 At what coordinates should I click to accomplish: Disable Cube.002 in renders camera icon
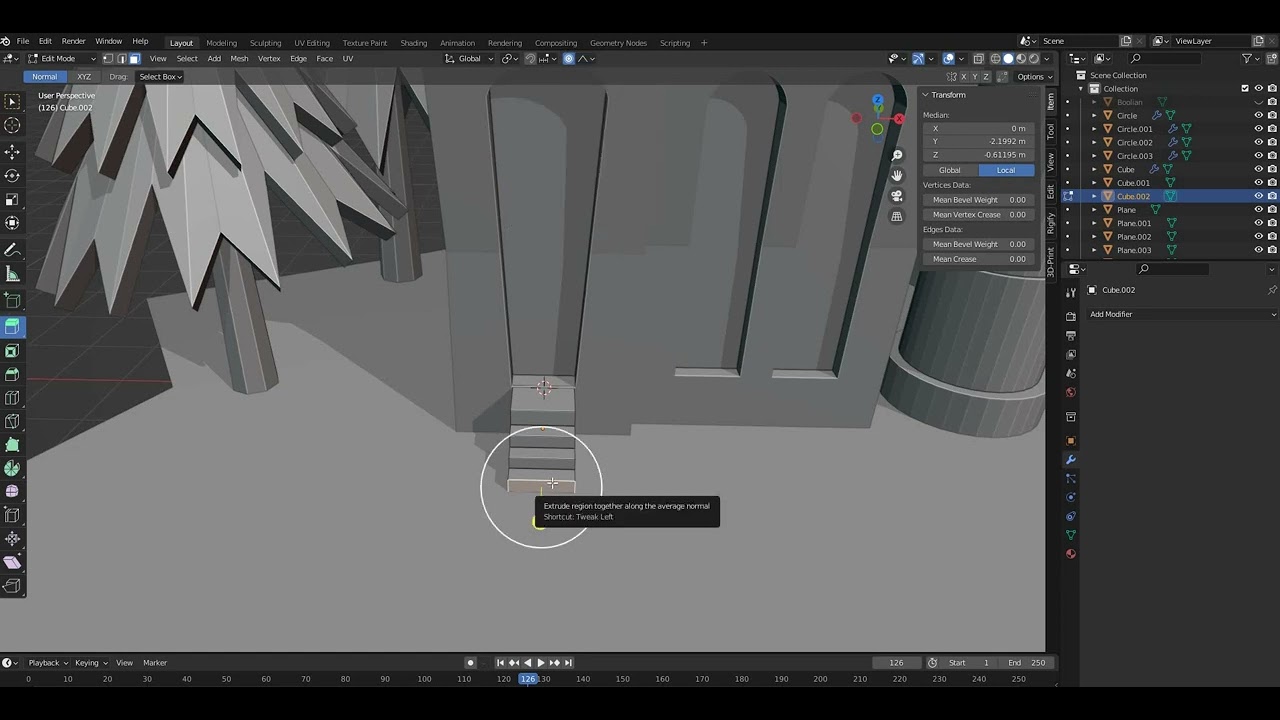pos(1272,196)
